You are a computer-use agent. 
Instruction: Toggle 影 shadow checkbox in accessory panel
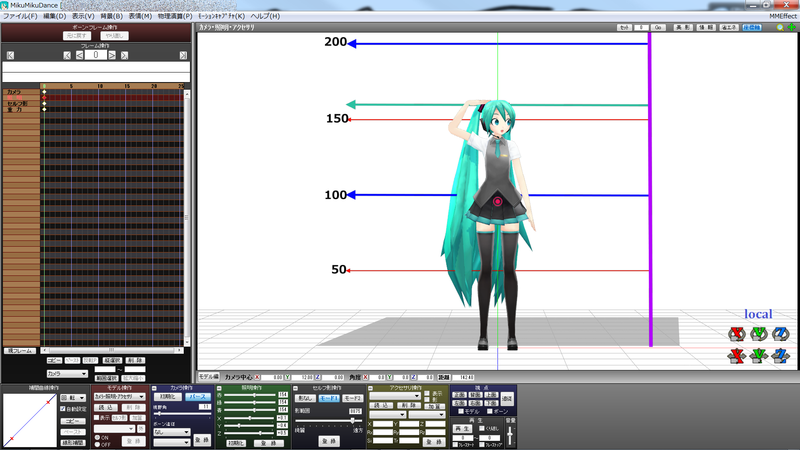[x=427, y=399]
